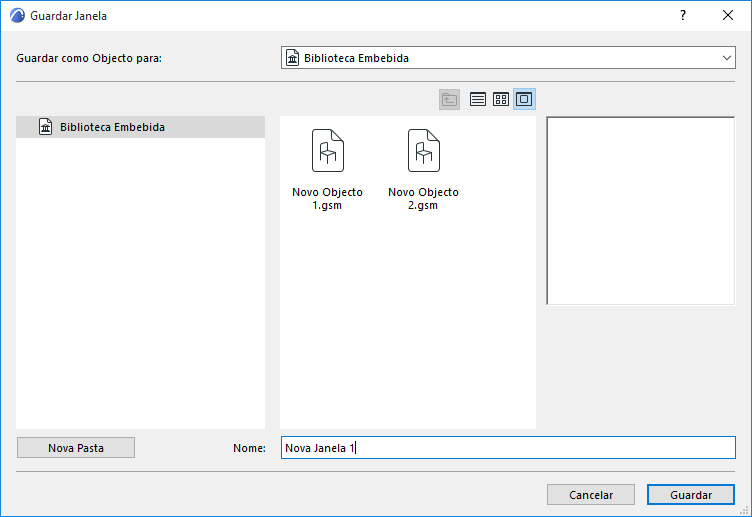
Task: Click the dropdown arrow of destination combo box
Action: pyautogui.click(x=727, y=58)
